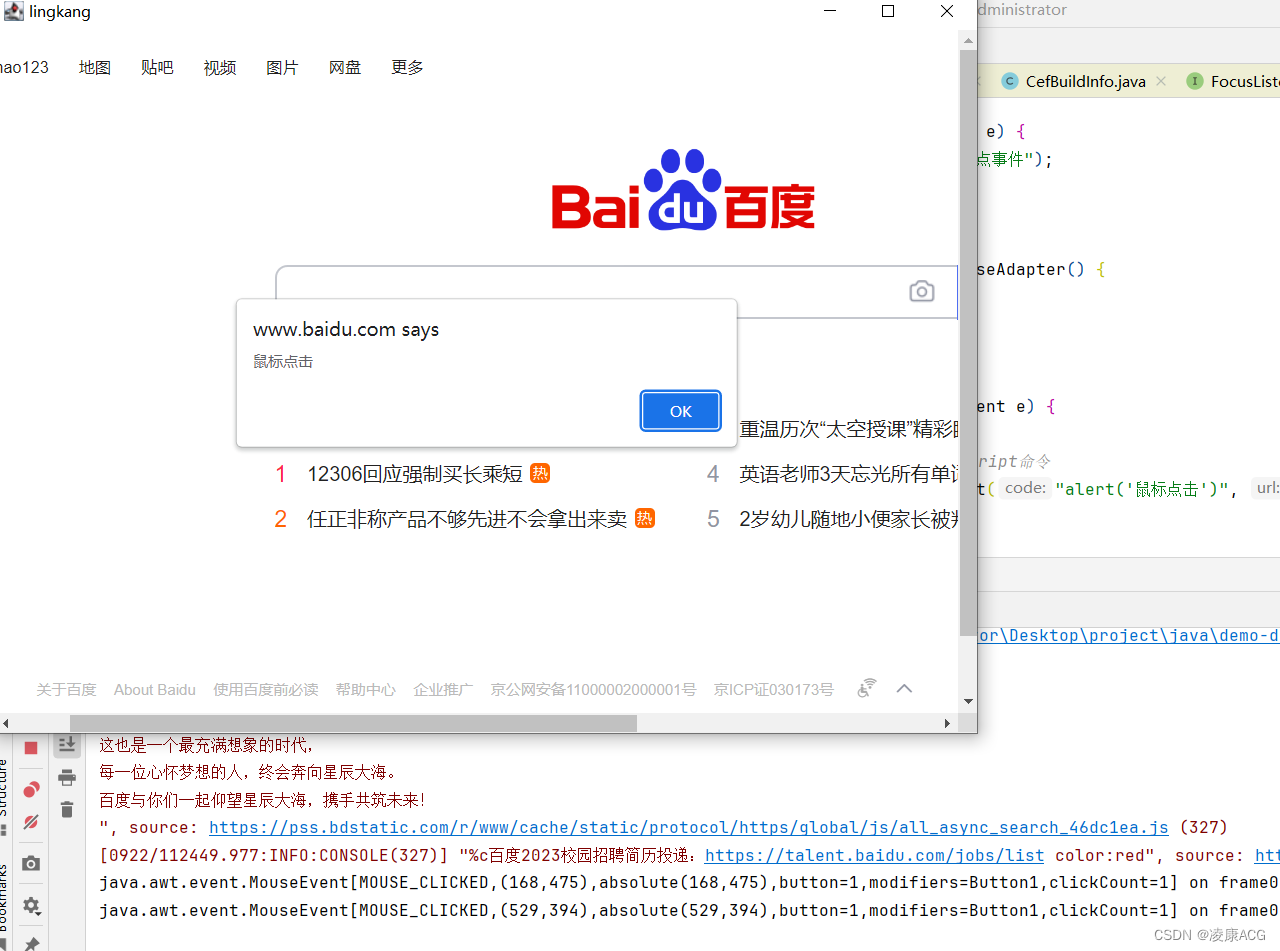Open About Baidu footer link
The width and height of the screenshot is (1280, 951).
(x=155, y=689)
